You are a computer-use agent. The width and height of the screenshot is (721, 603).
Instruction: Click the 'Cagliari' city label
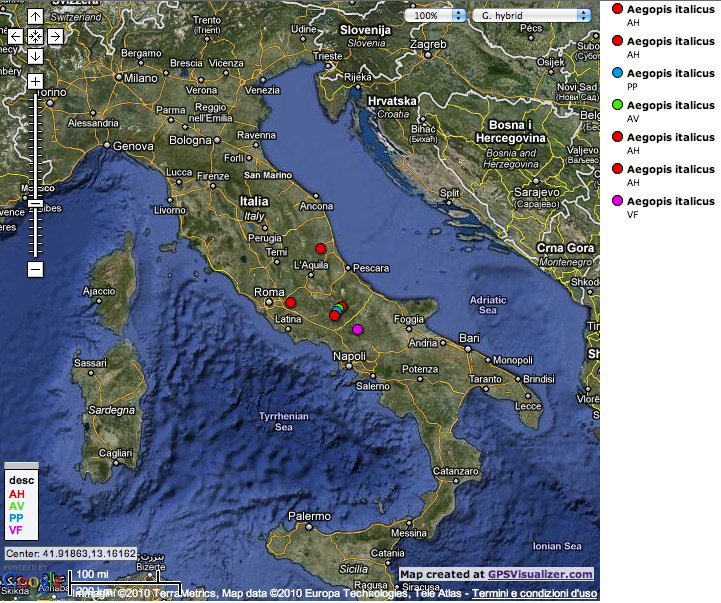click(x=115, y=453)
